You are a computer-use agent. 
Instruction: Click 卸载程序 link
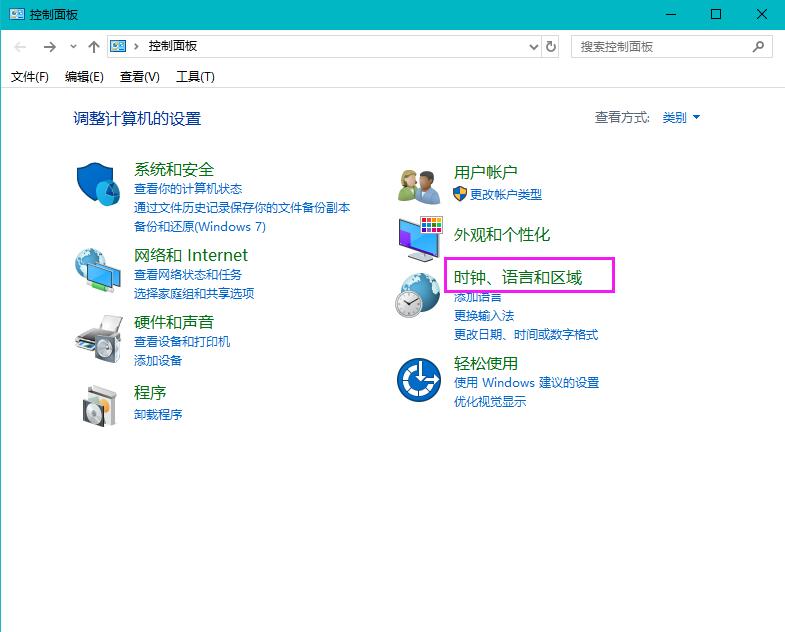coord(158,415)
